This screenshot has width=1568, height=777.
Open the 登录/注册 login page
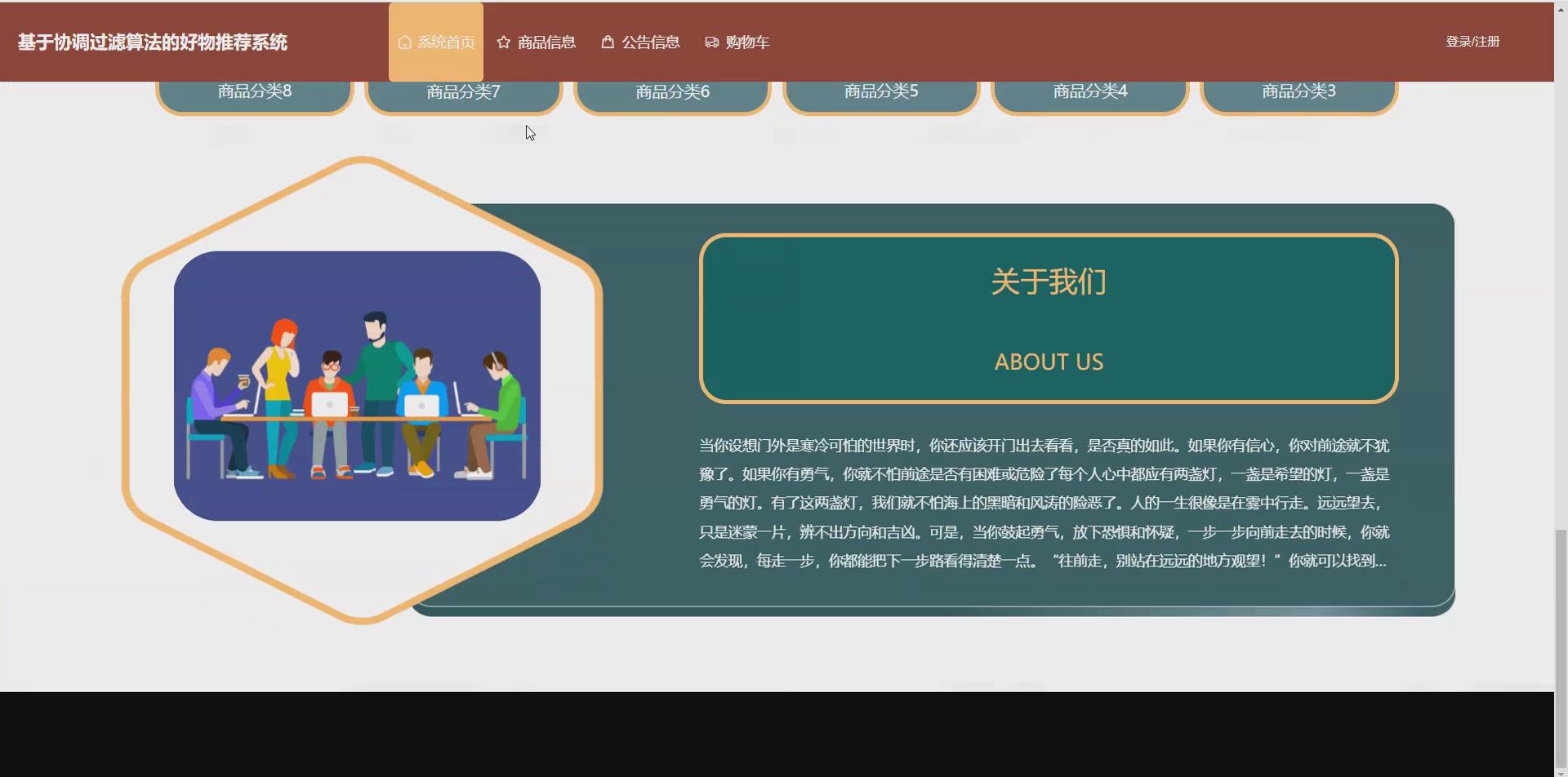(1472, 41)
